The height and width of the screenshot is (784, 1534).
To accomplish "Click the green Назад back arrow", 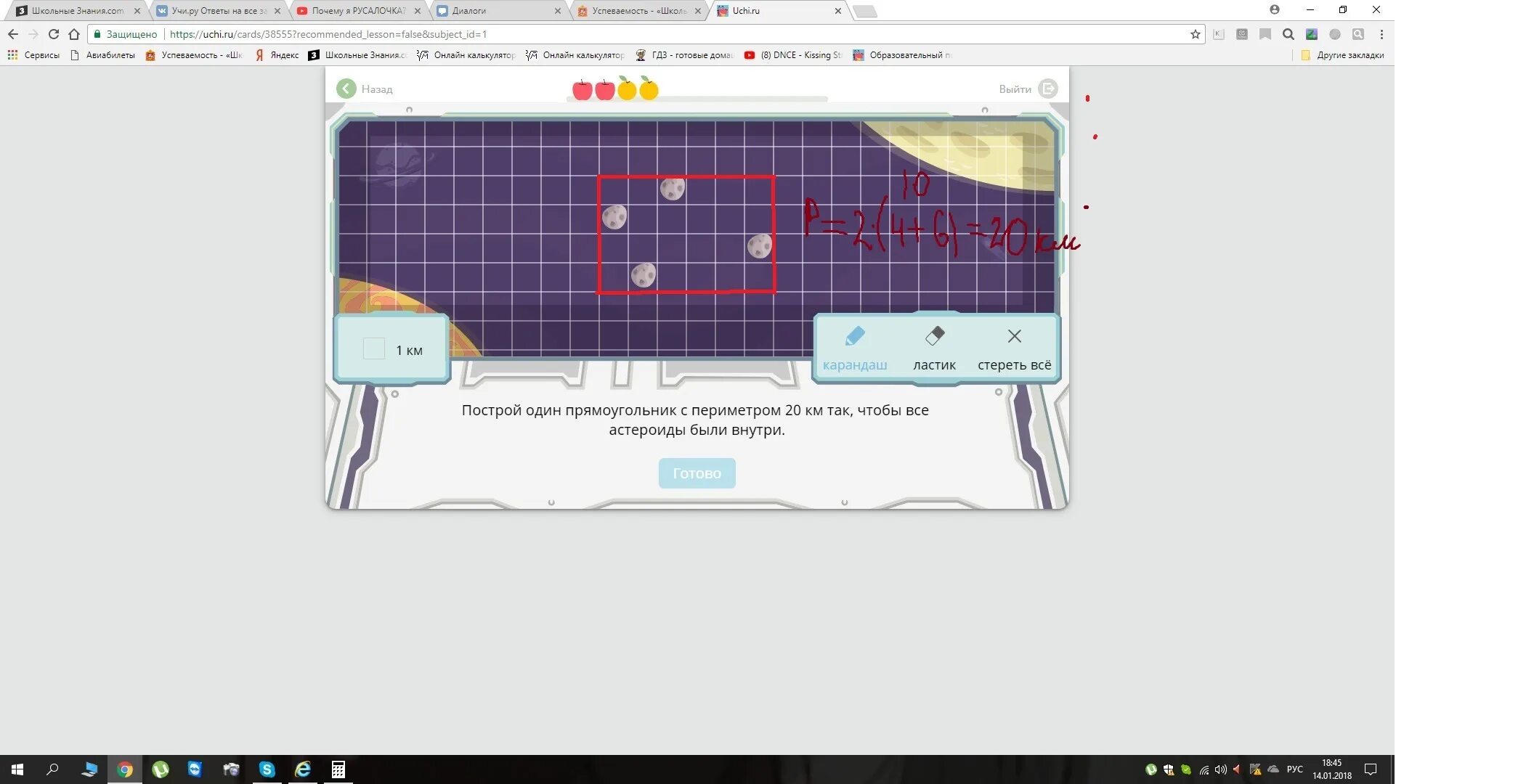I will coord(346,89).
